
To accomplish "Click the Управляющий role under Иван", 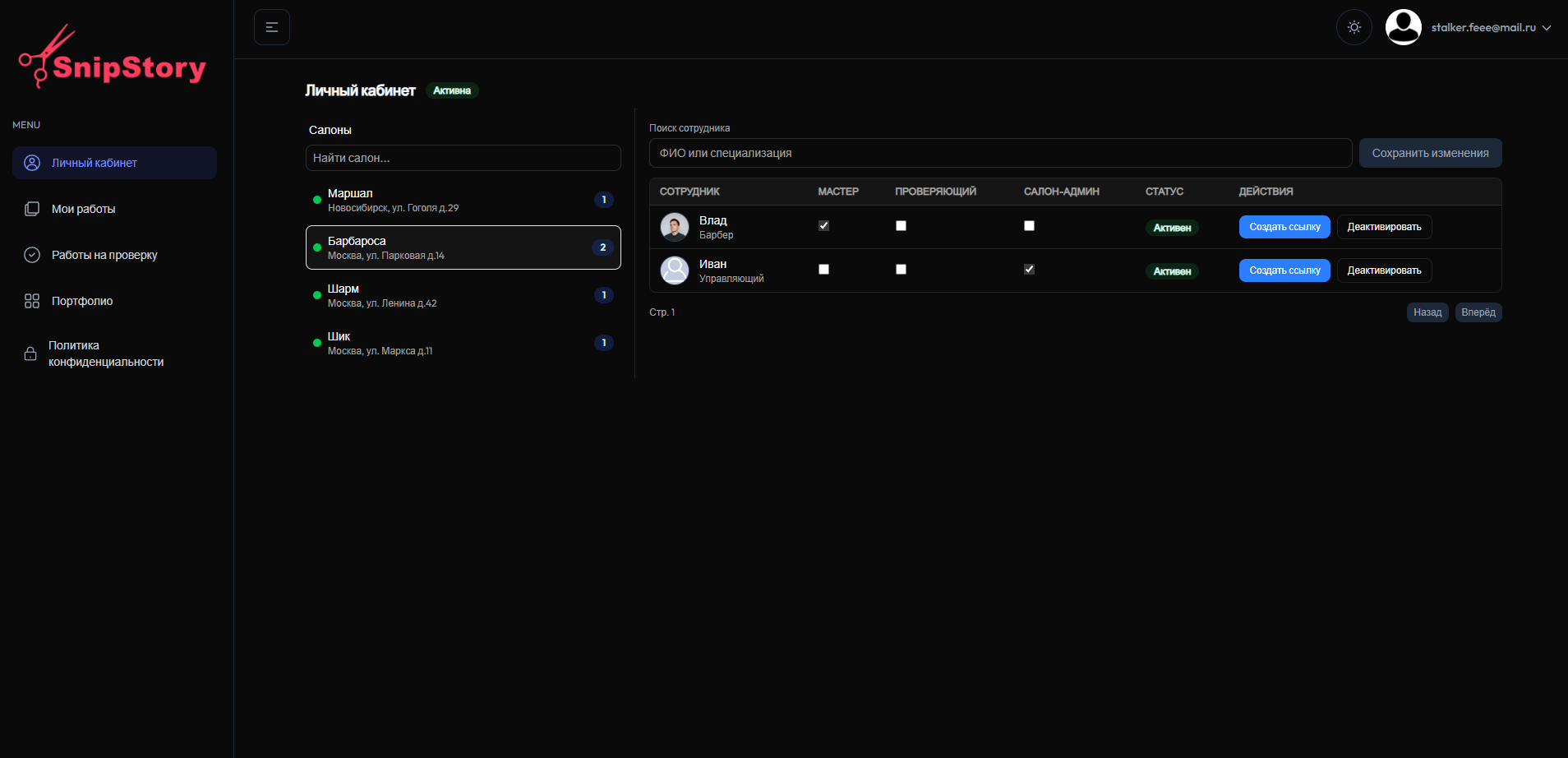I will click(731, 279).
